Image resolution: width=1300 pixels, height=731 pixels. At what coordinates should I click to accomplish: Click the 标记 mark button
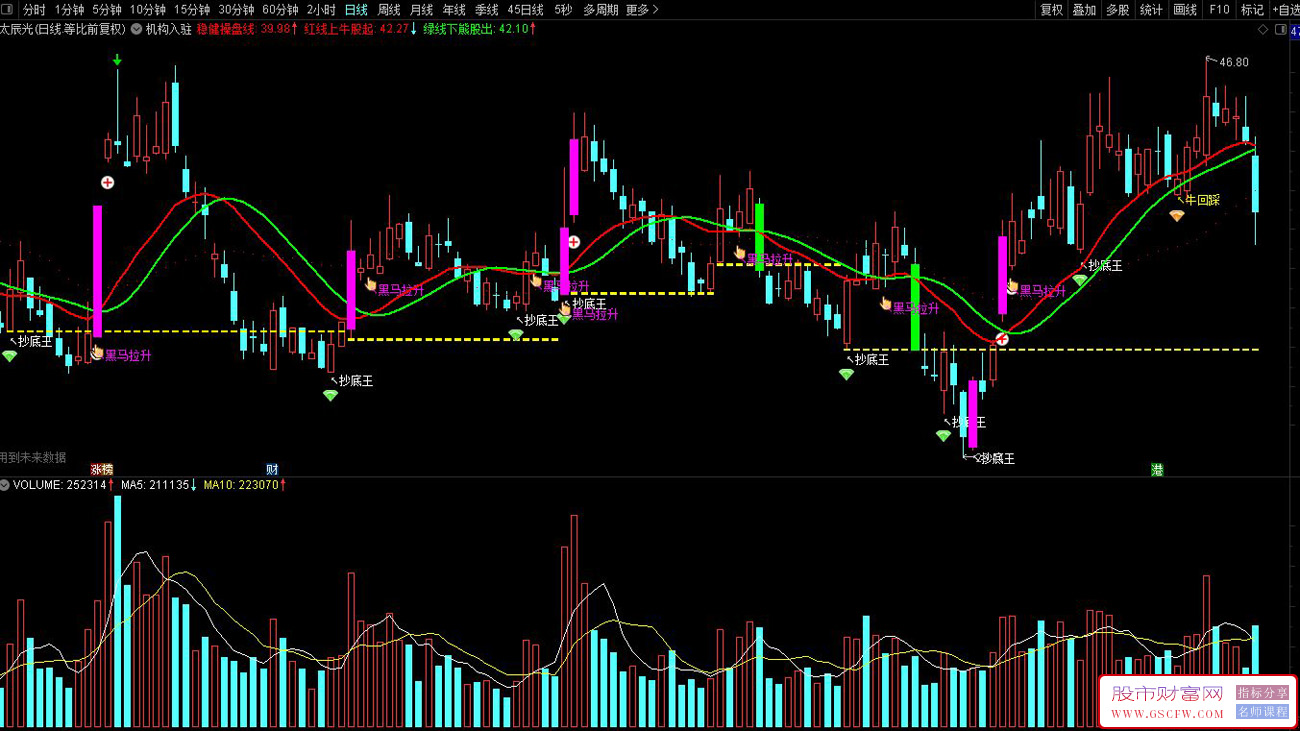1252,10
